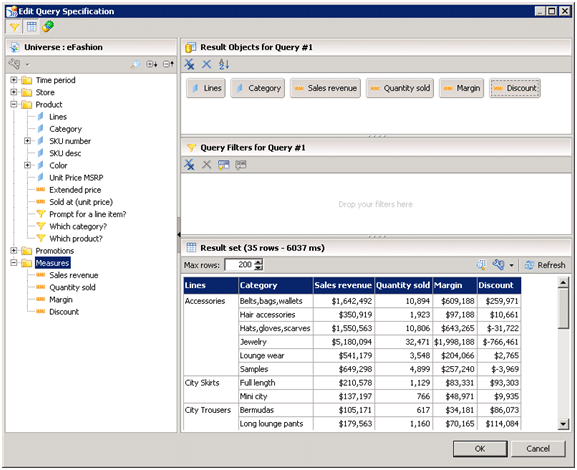Select the Category result object chip
This screenshot has width=577, height=470.
tap(258, 88)
